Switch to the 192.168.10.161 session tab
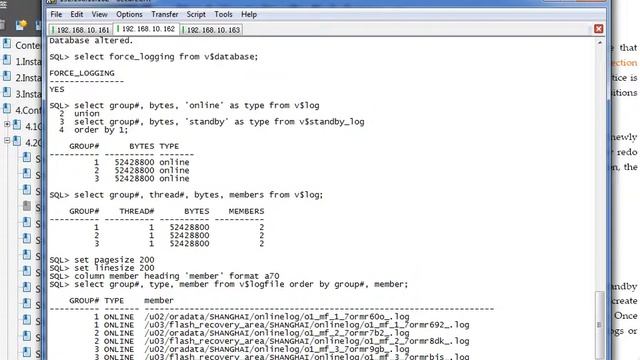 tap(80, 30)
